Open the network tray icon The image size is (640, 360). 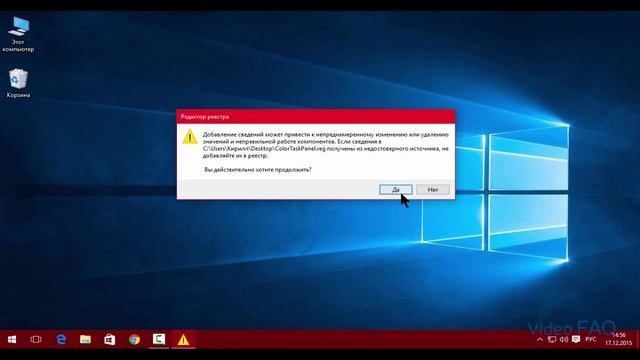point(552,340)
